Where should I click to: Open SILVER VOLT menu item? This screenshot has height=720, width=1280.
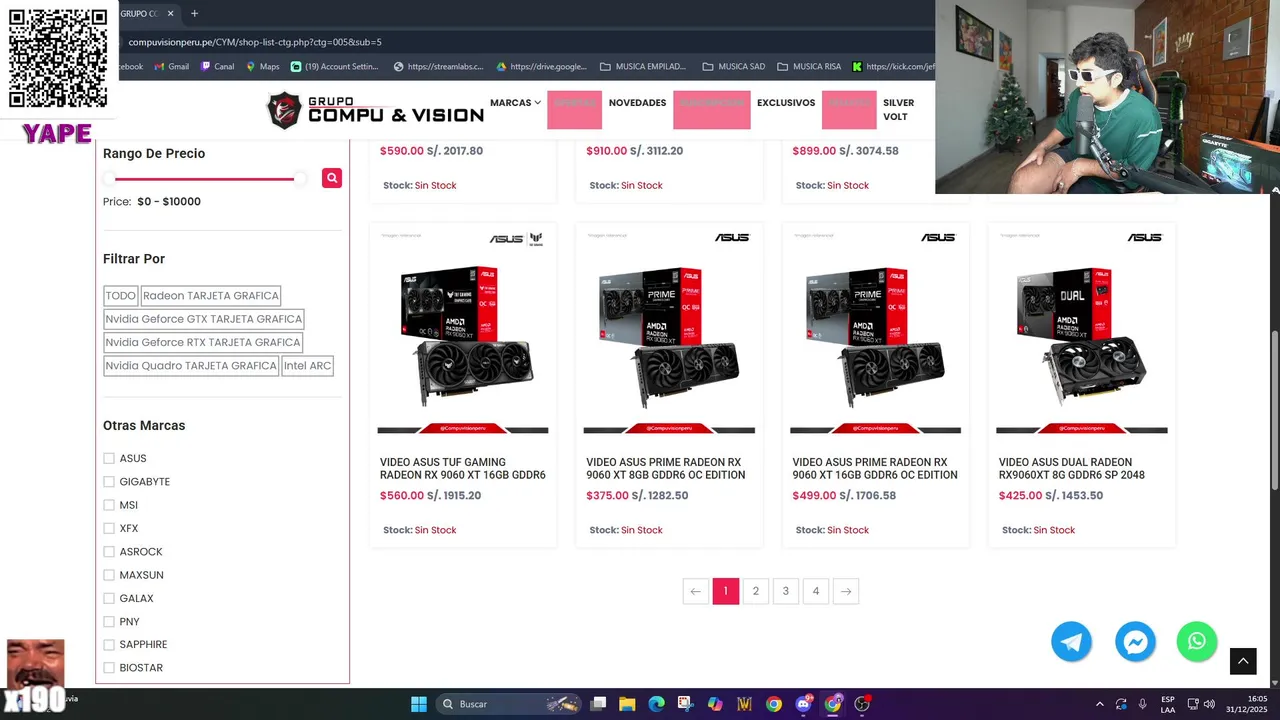point(898,110)
